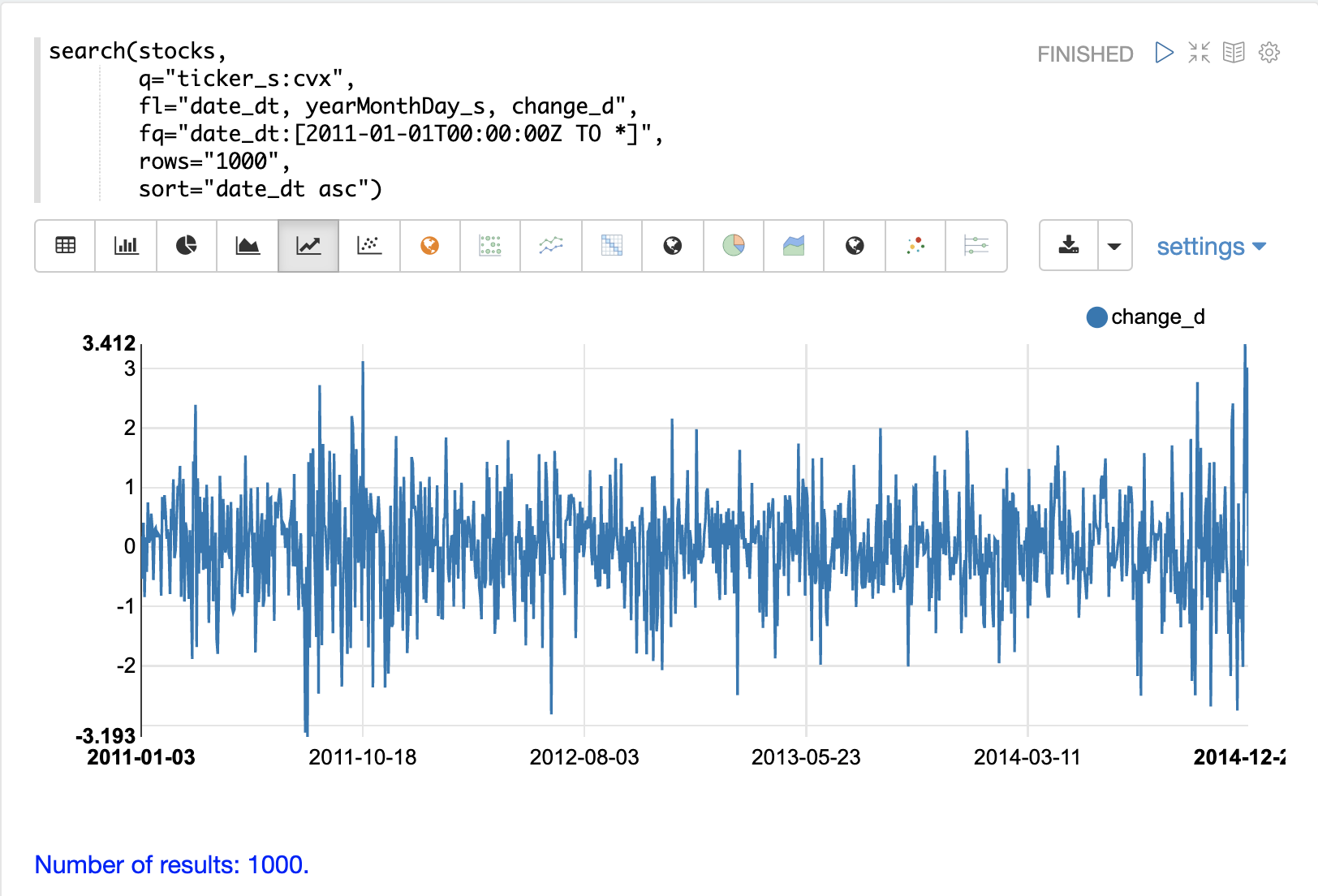Select the colored pie chart icon
The width and height of the screenshot is (1318, 896).
click(x=734, y=245)
